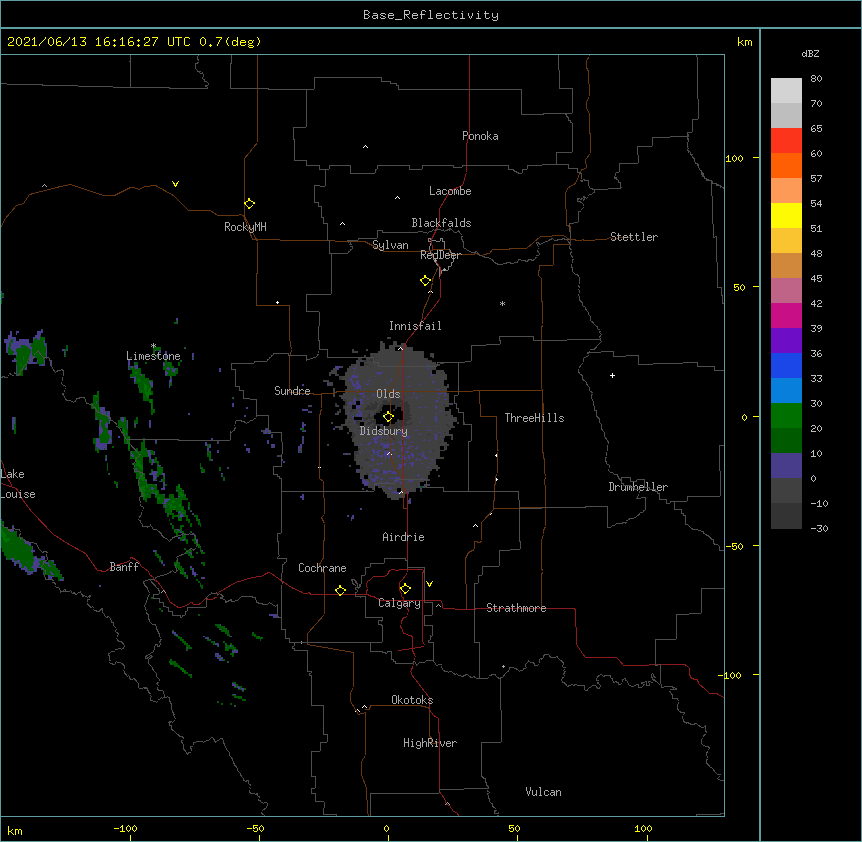Image resolution: width=862 pixels, height=842 pixels.
Task: Click yellow v marker northwest of RockyMH
Action: coord(175,184)
